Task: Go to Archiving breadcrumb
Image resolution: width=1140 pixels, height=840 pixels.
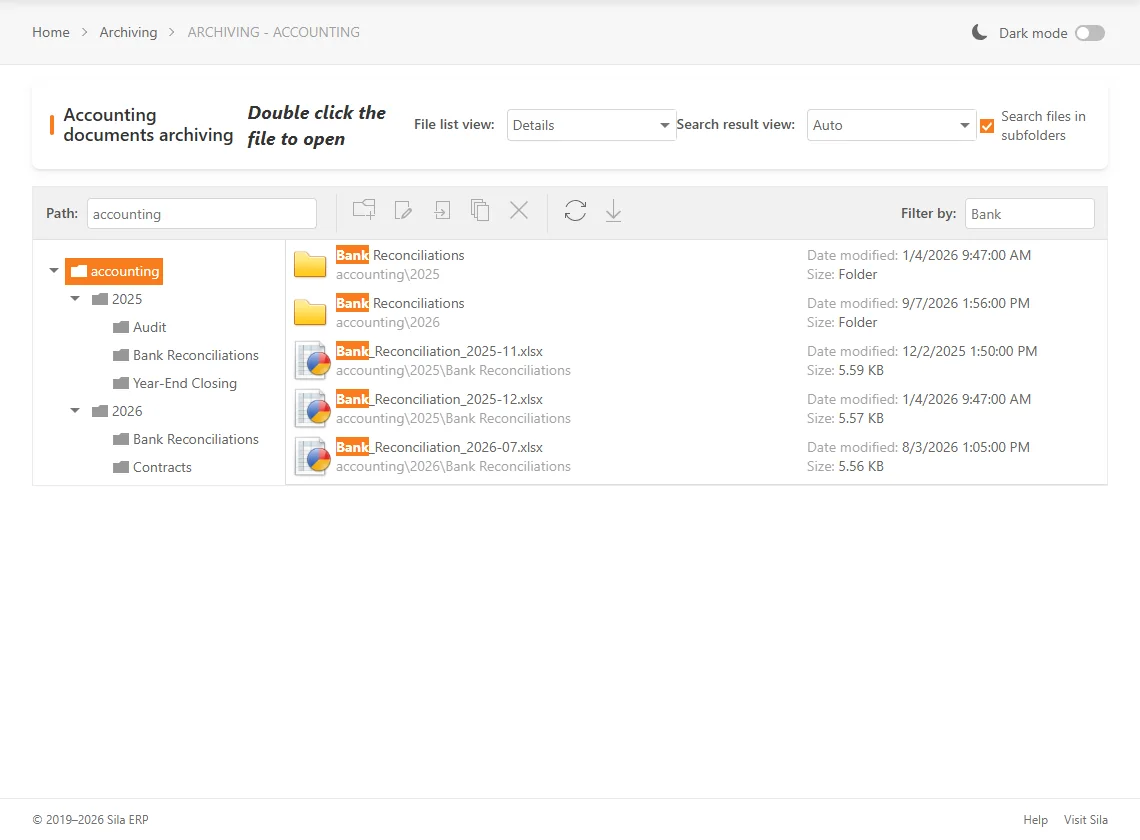Action: click(x=128, y=32)
